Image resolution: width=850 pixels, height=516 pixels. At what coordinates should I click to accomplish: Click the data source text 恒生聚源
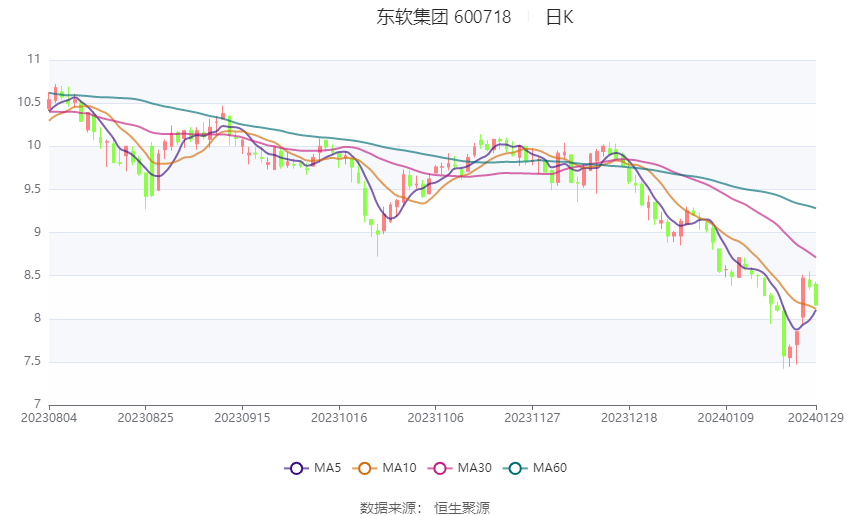pyautogui.click(x=462, y=508)
